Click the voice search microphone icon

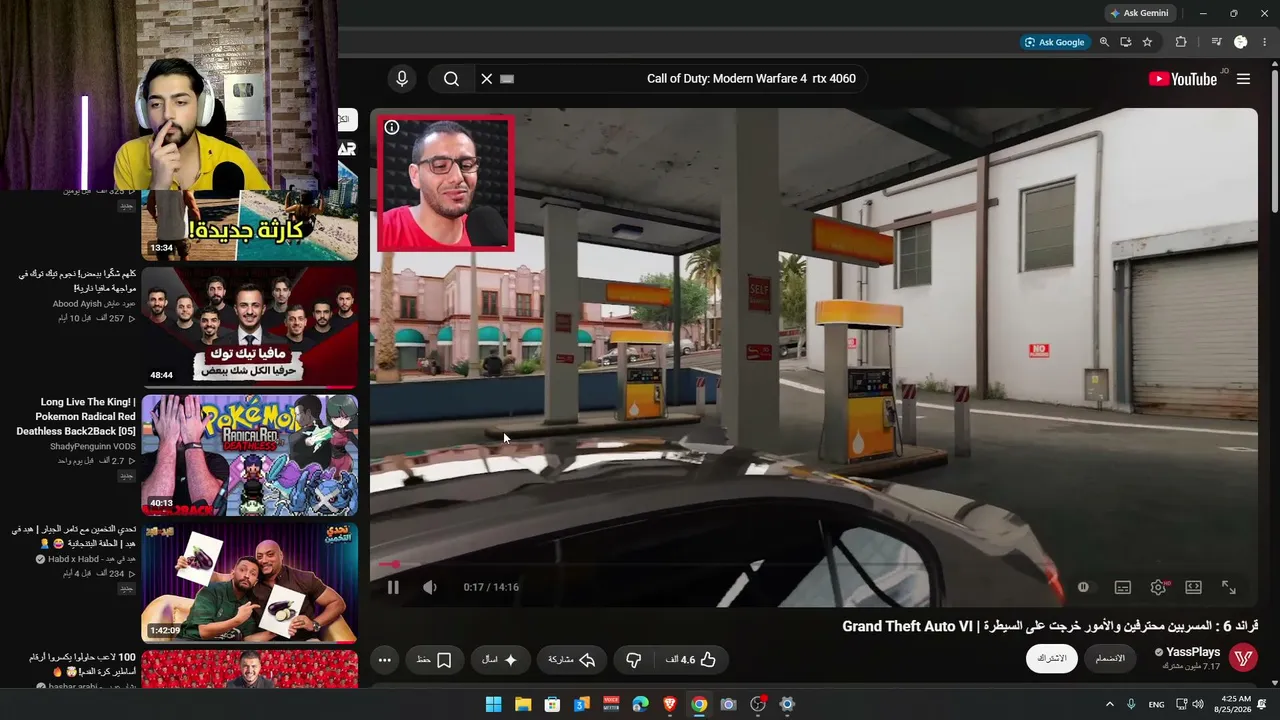point(401,79)
